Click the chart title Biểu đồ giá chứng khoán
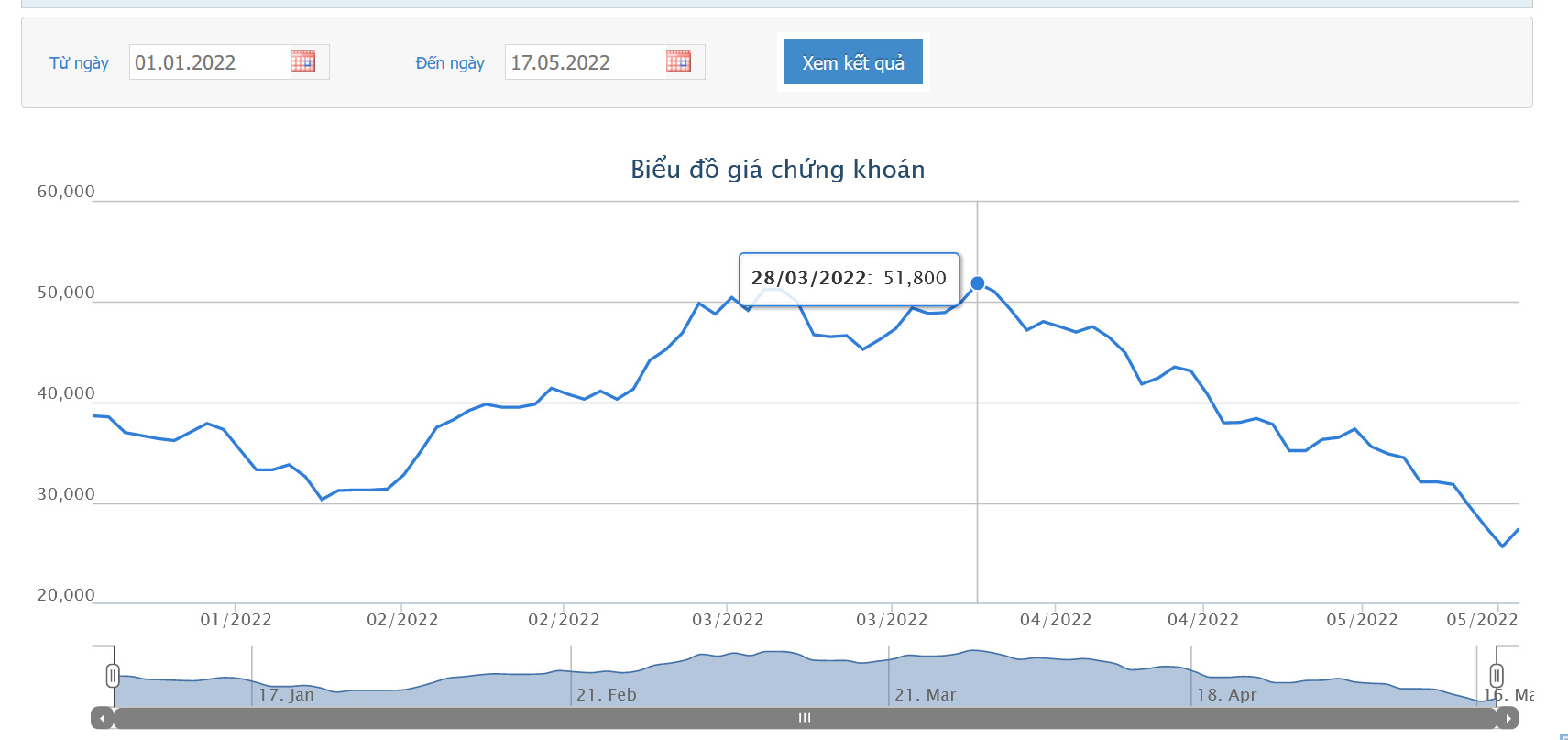This screenshot has height=740, width=1568. pos(778,169)
